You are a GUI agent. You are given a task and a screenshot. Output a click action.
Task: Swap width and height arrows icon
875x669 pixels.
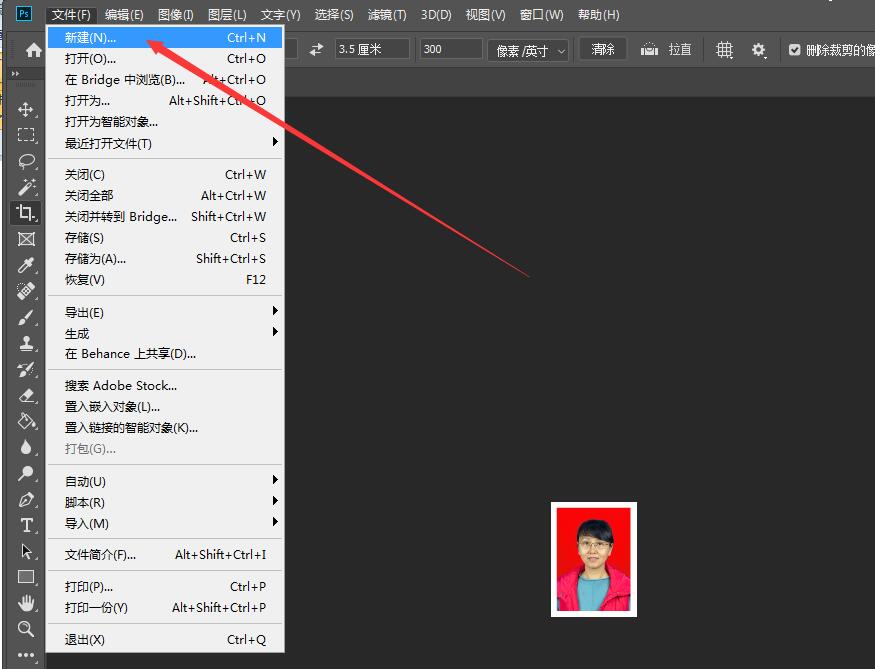click(317, 49)
